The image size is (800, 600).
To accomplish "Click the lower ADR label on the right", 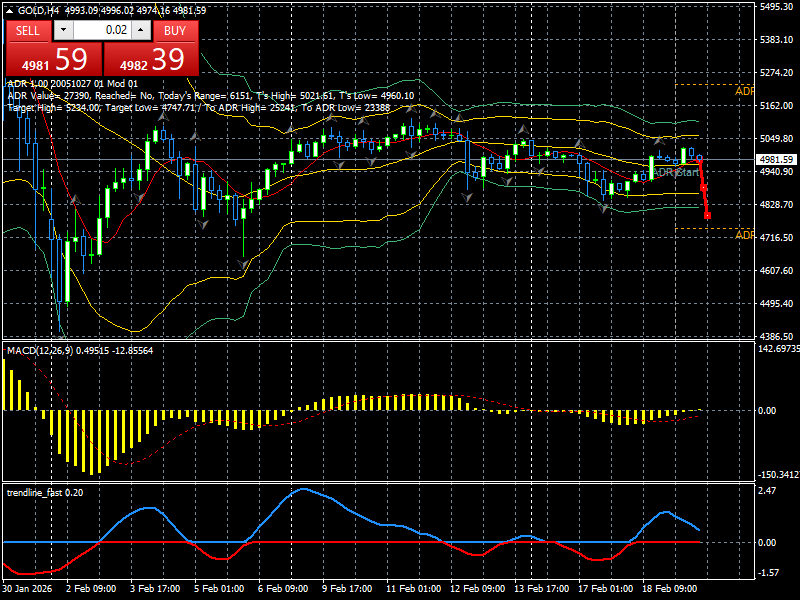I will pyautogui.click(x=744, y=235).
